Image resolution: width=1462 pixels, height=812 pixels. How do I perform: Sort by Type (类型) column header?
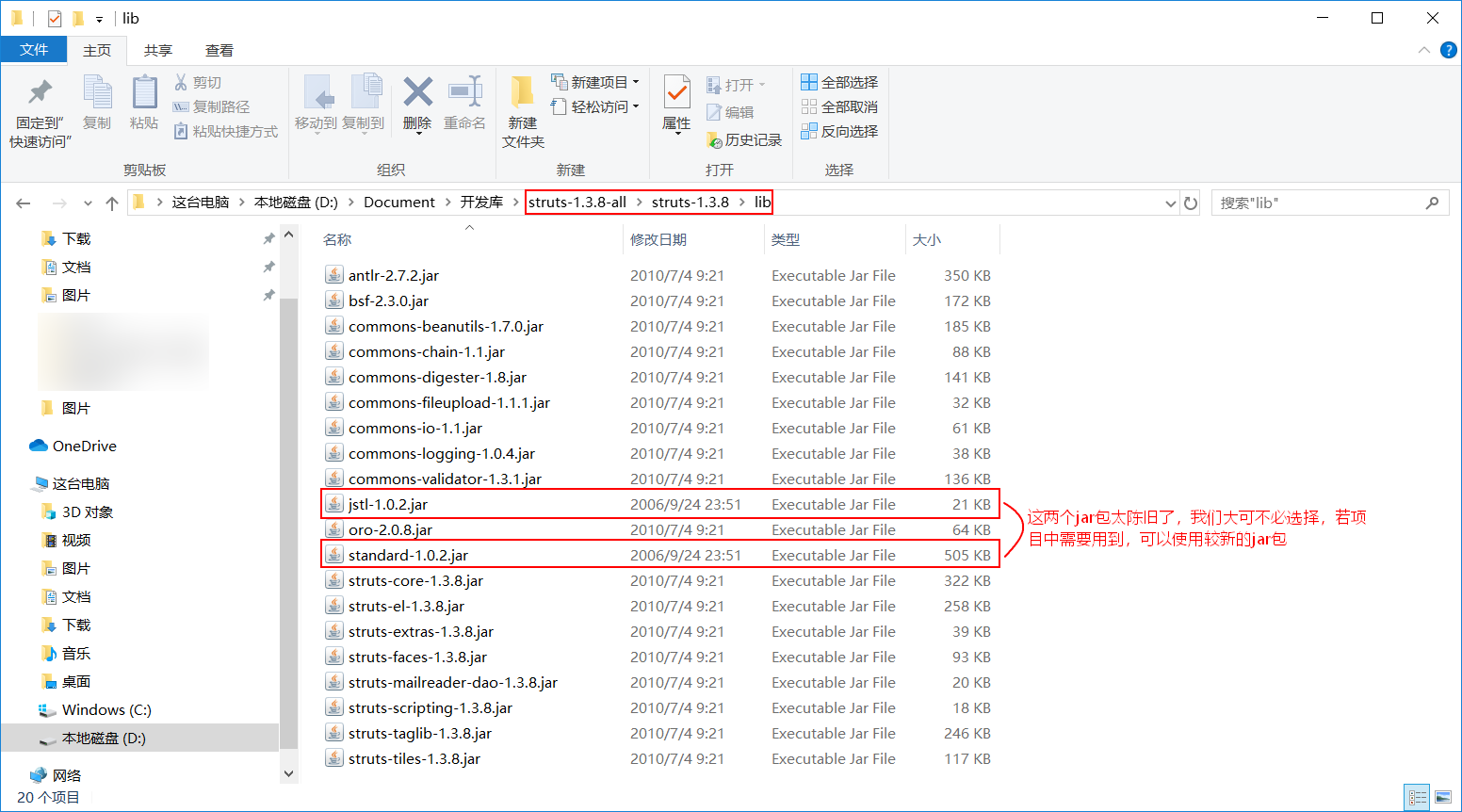coord(786,240)
